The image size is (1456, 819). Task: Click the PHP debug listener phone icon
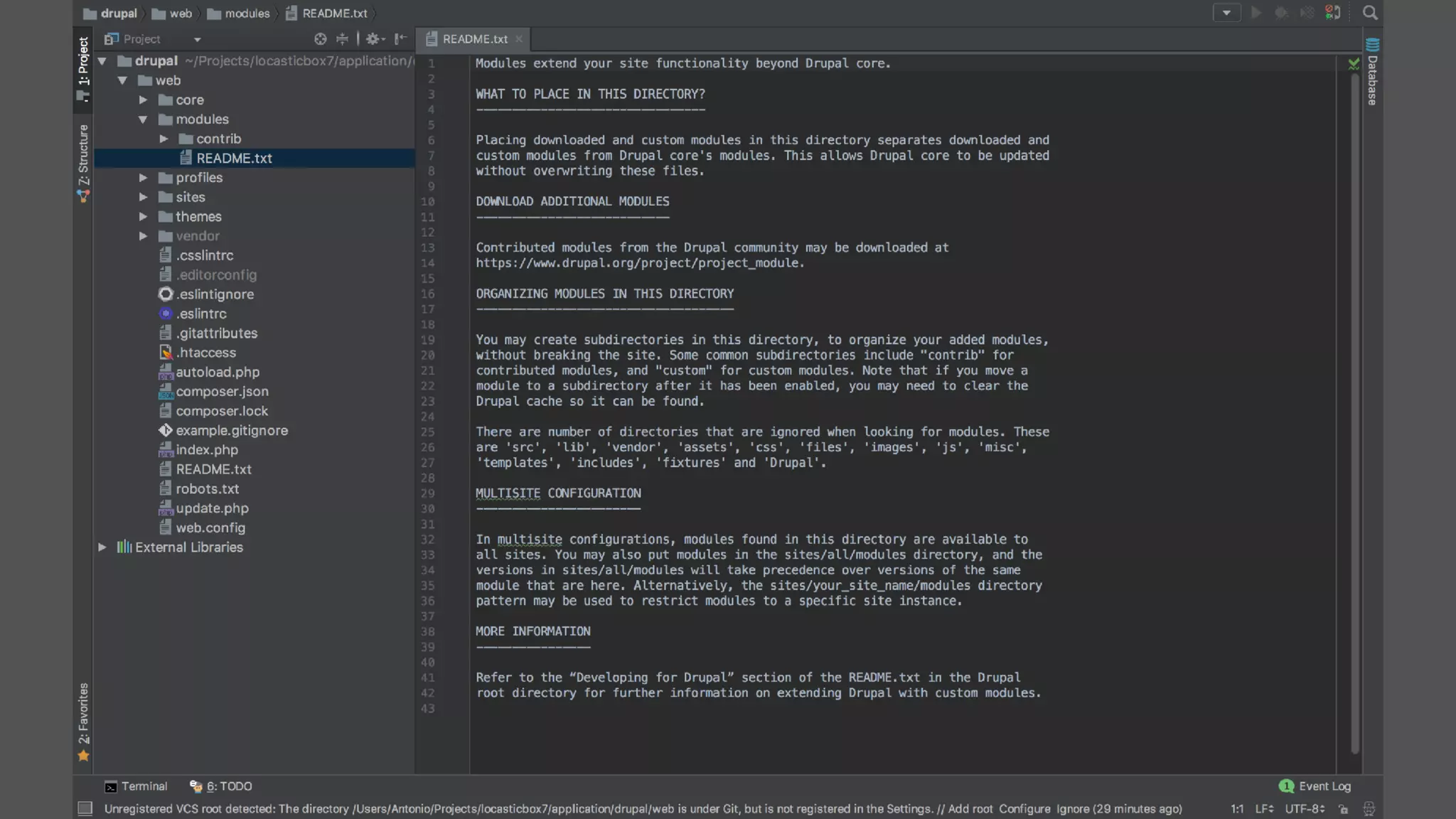(x=1333, y=13)
